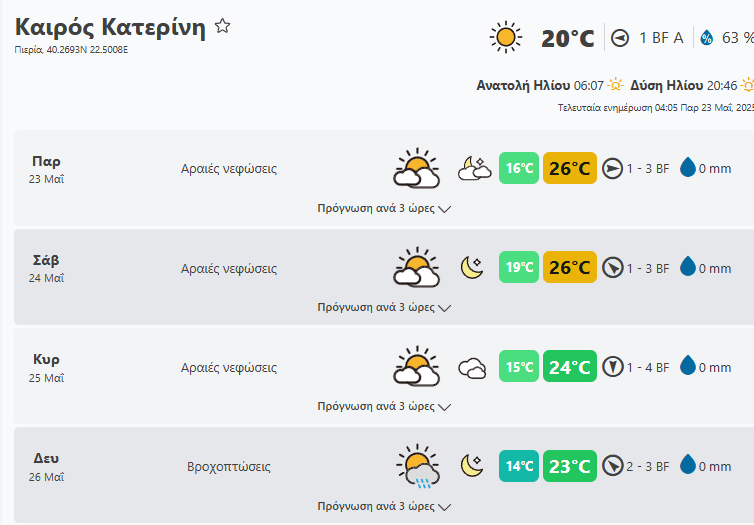Click the current conditions sun icon

[x=506, y=38]
